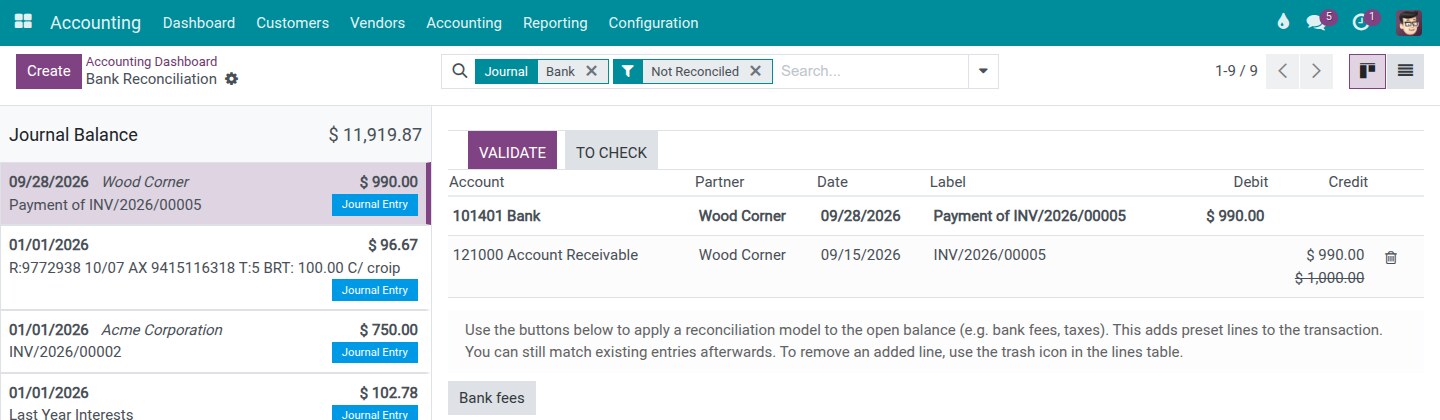Remove the Journal Bank filter facet

[x=591, y=71]
